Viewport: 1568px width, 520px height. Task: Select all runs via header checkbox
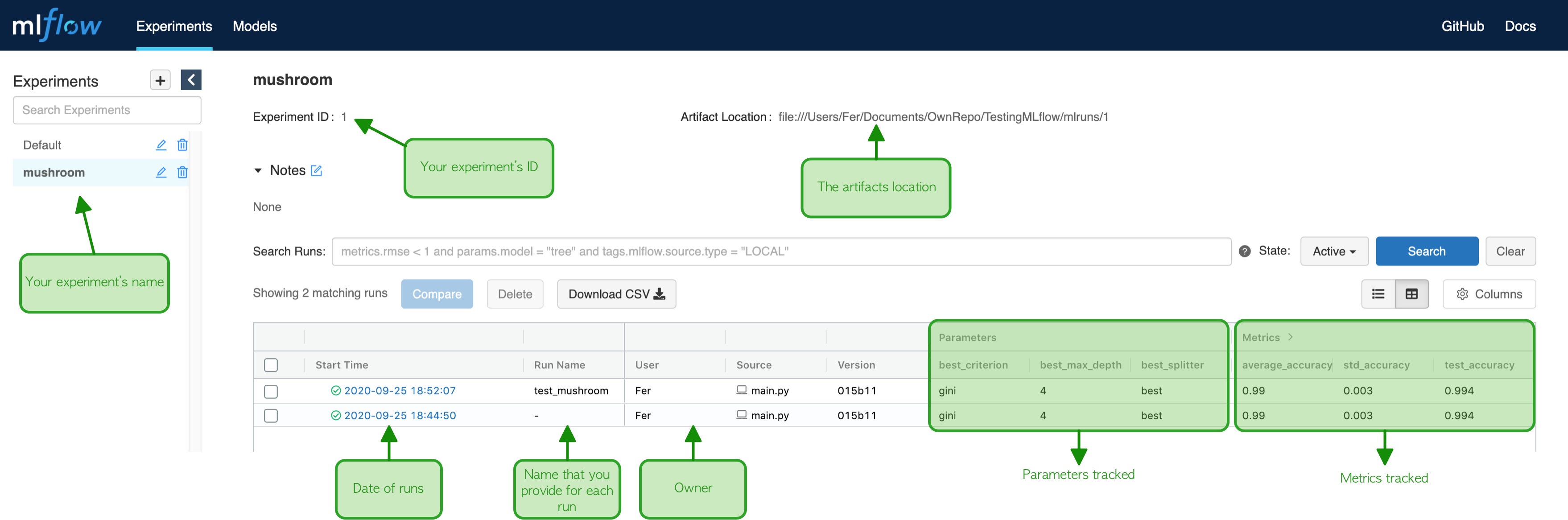coord(271,365)
